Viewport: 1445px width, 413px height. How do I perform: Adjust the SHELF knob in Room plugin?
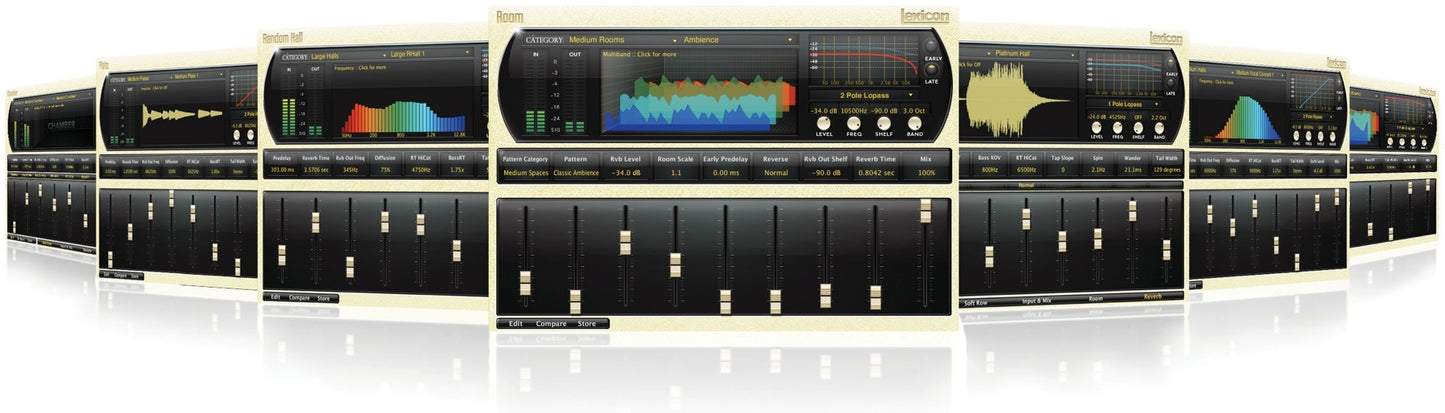(885, 122)
